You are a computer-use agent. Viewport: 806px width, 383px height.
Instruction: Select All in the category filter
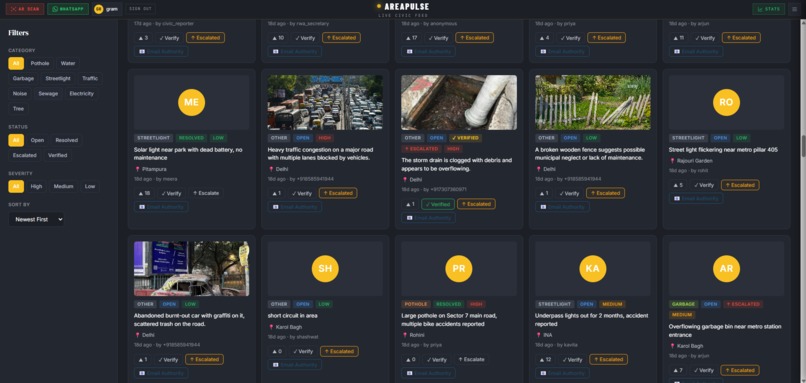pyautogui.click(x=16, y=63)
